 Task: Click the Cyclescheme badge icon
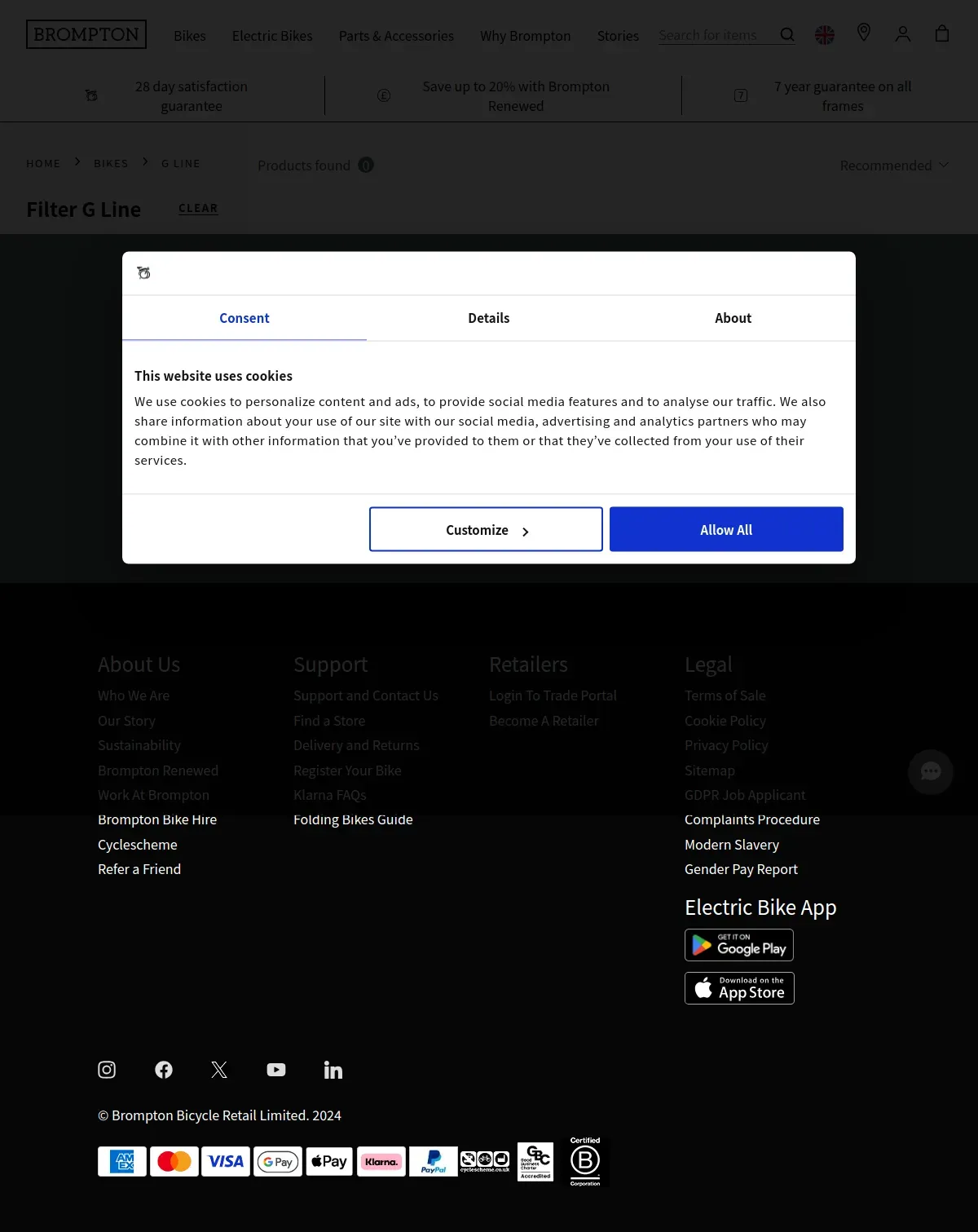tap(485, 1161)
